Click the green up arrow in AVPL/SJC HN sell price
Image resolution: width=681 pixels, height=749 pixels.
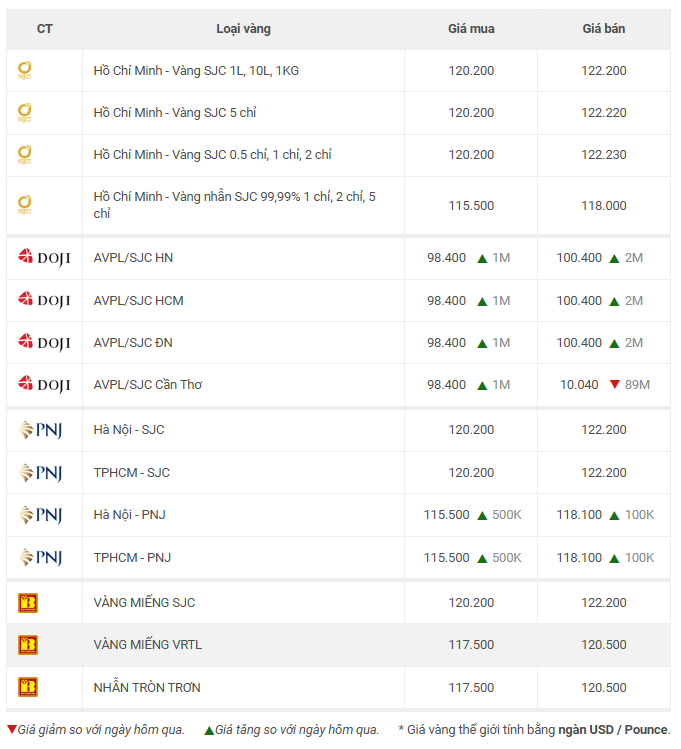tap(615, 258)
